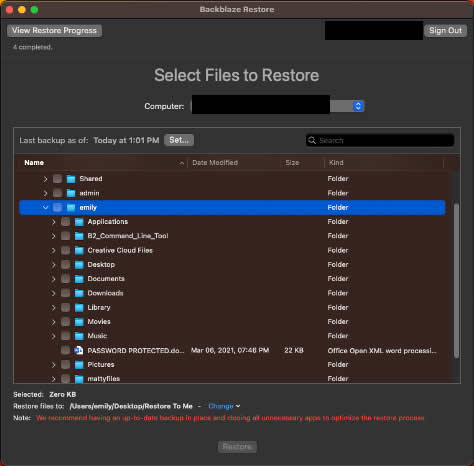Expand the admin folder
The height and width of the screenshot is (466, 474).
[x=45, y=193]
